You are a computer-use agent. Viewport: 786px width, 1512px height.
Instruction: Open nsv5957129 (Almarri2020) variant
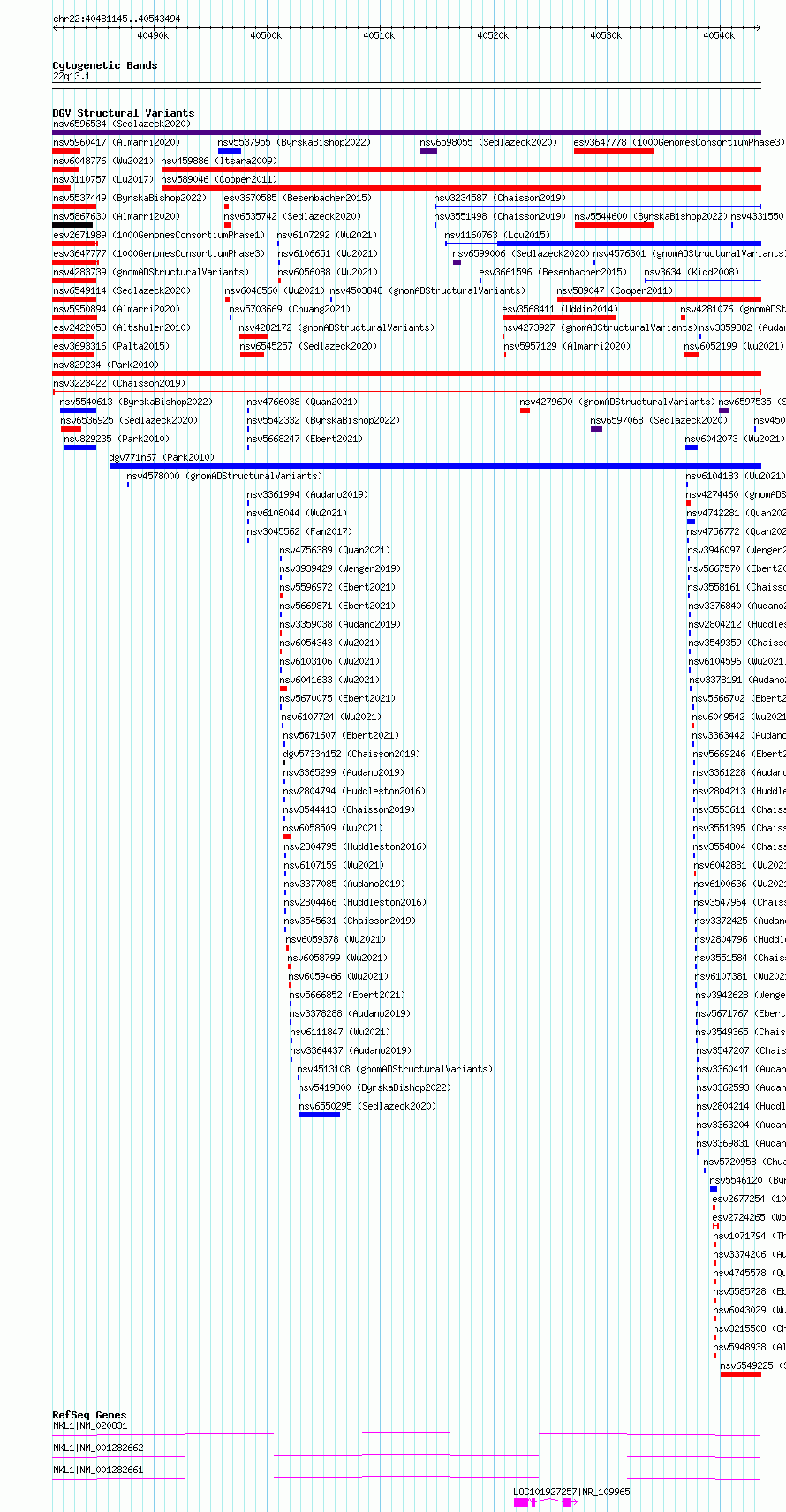coord(568,346)
